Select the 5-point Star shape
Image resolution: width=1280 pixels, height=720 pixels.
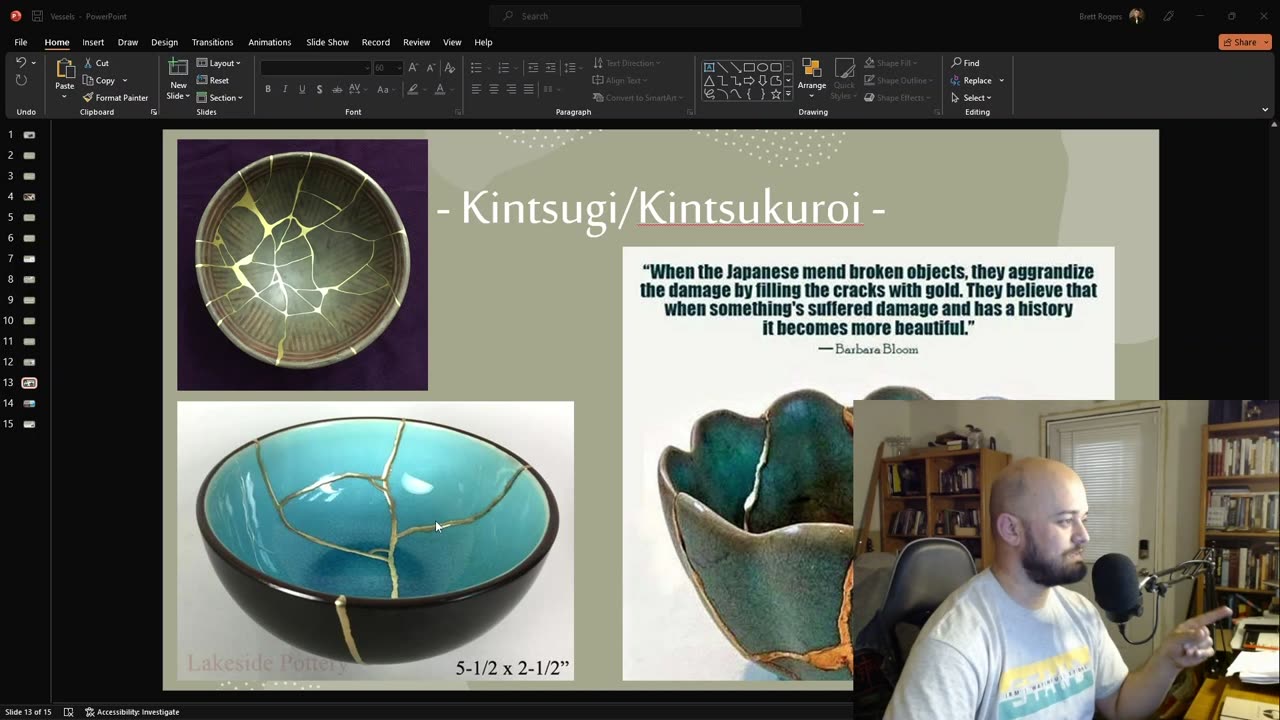click(x=775, y=94)
